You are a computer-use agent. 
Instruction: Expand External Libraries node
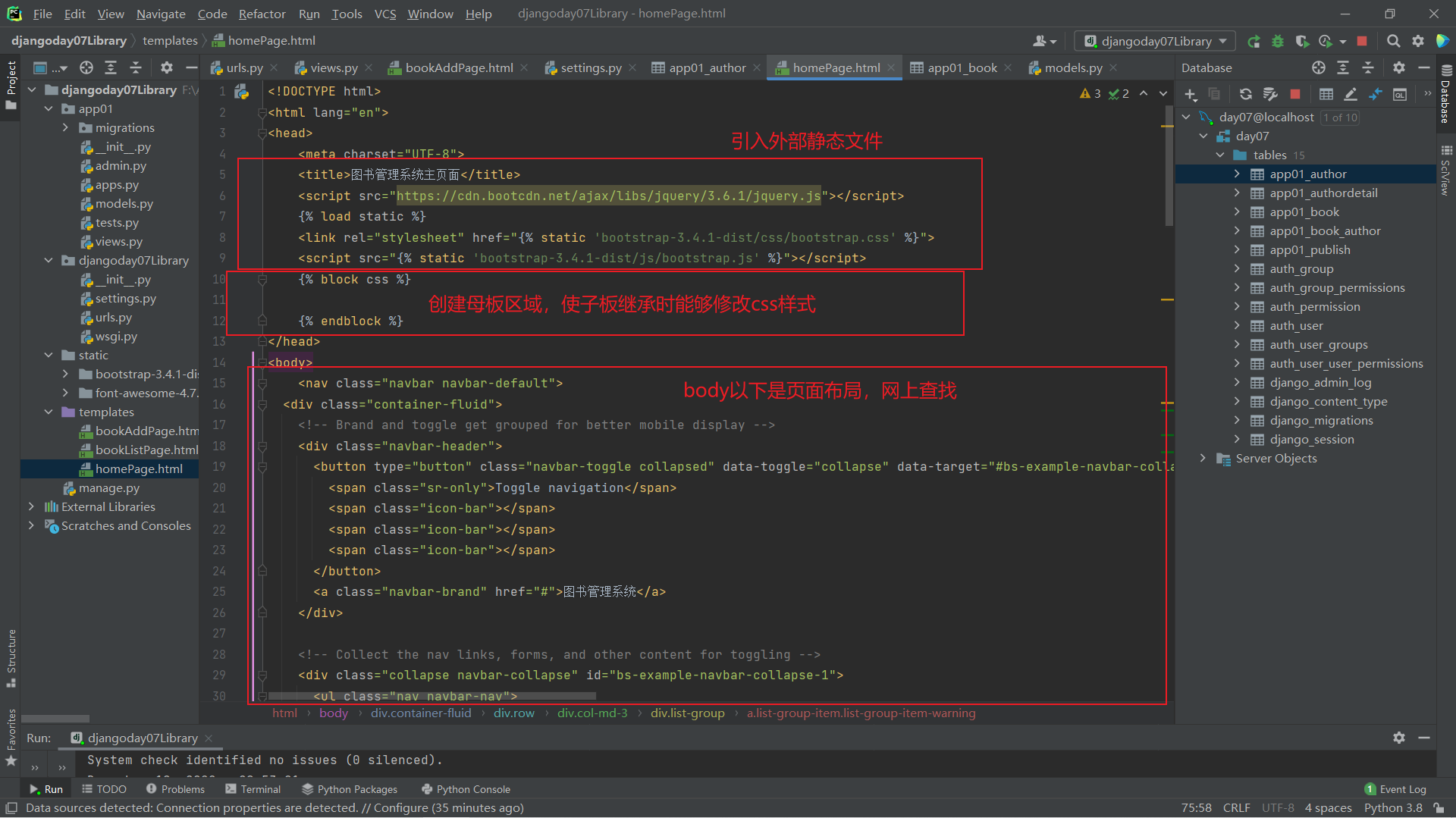pos(31,507)
